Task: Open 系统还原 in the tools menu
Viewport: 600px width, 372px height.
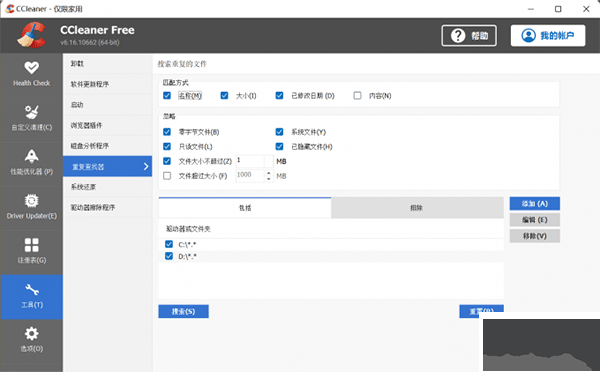Action: 108,187
